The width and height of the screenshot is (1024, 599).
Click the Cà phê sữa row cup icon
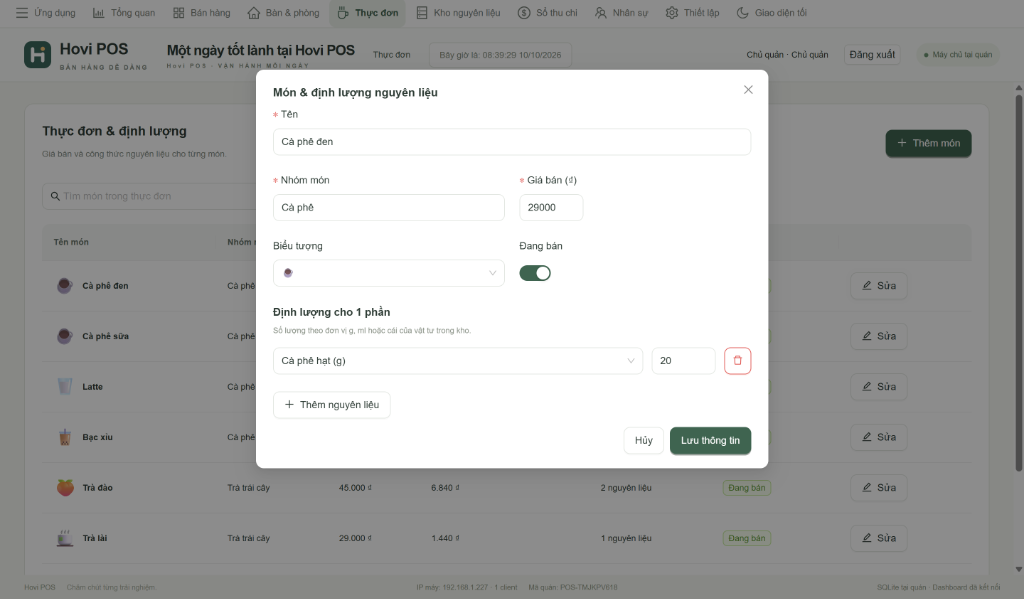pyautogui.click(x=65, y=336)
